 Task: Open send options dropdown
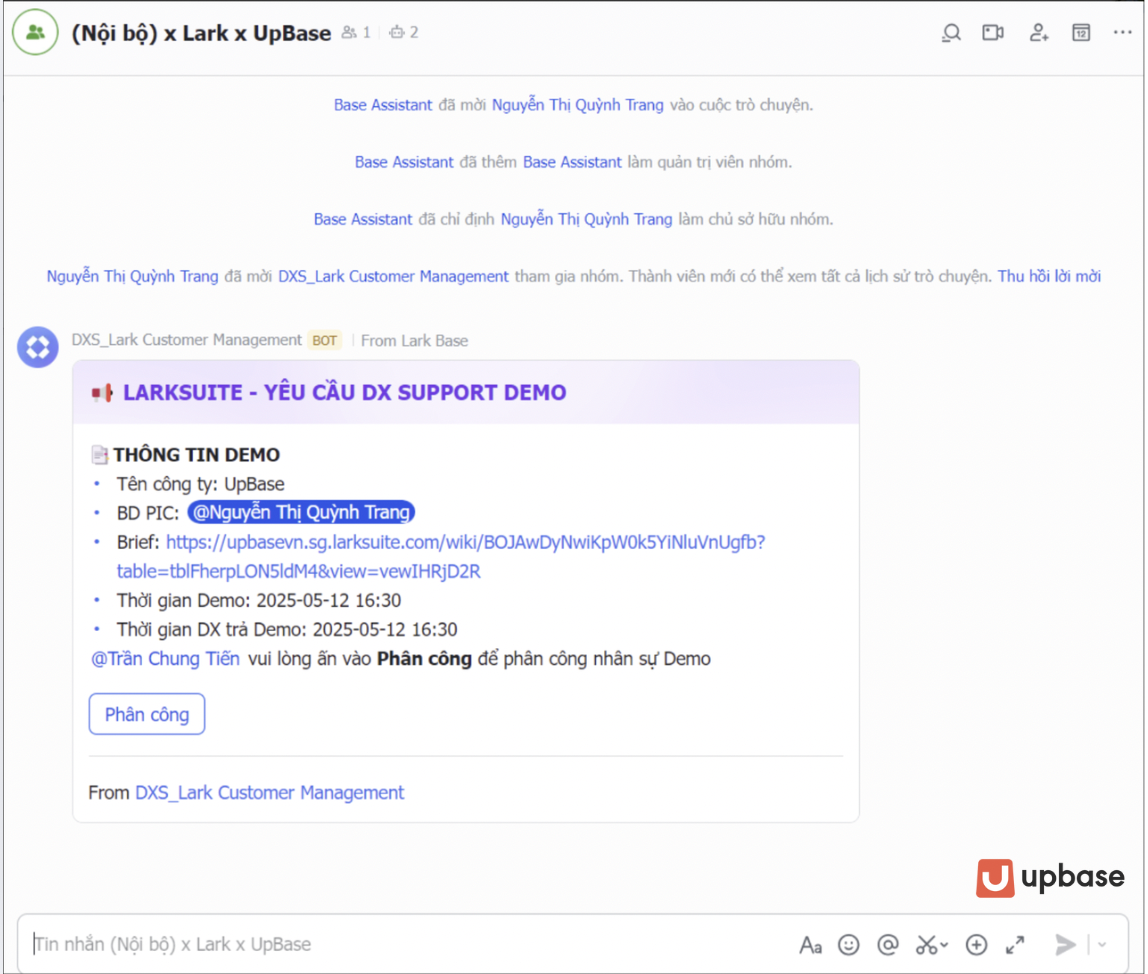click(x=1102, y=945)
